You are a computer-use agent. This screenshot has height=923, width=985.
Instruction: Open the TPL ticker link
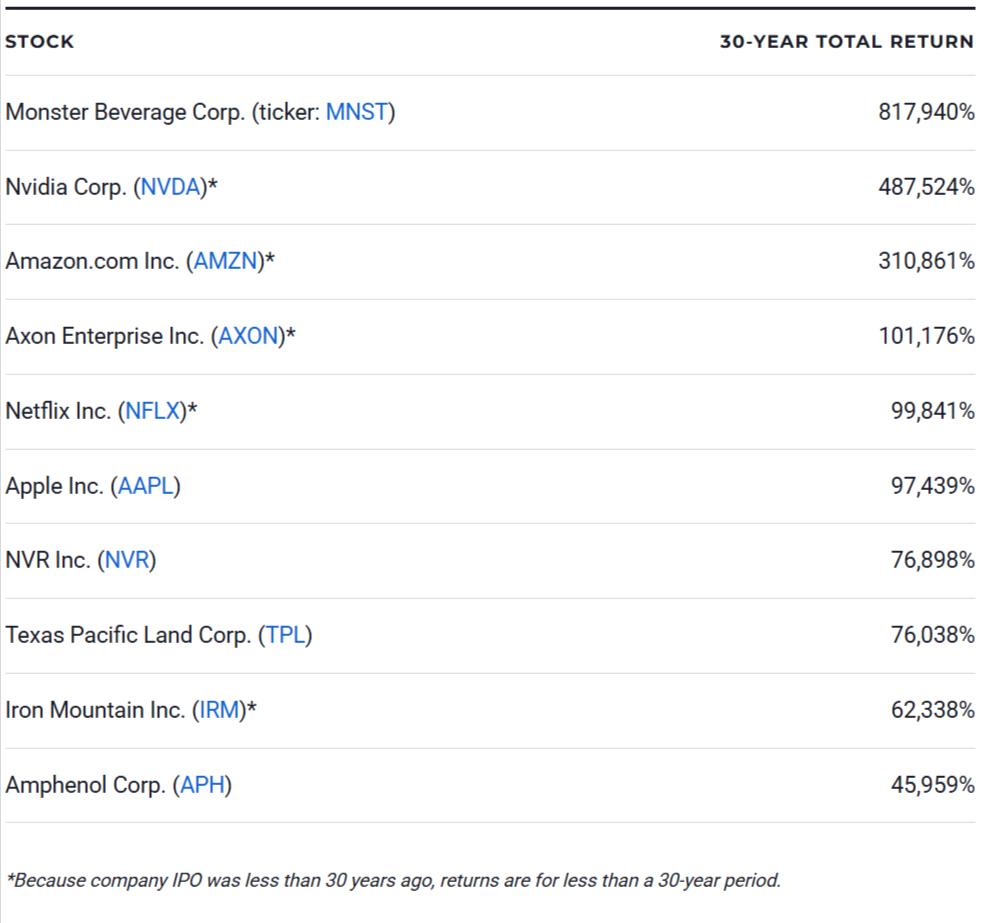[287, 635]
